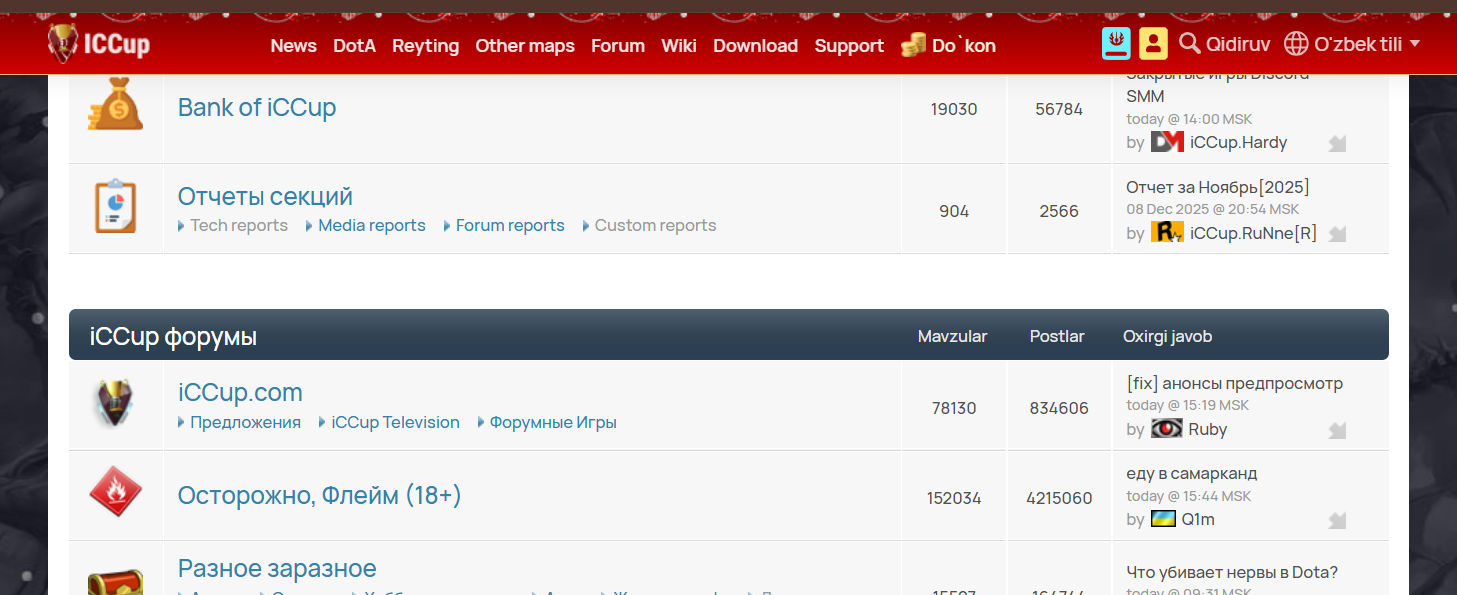Click post count 834606
The image size is (1457, 595).
[1059, 408]
